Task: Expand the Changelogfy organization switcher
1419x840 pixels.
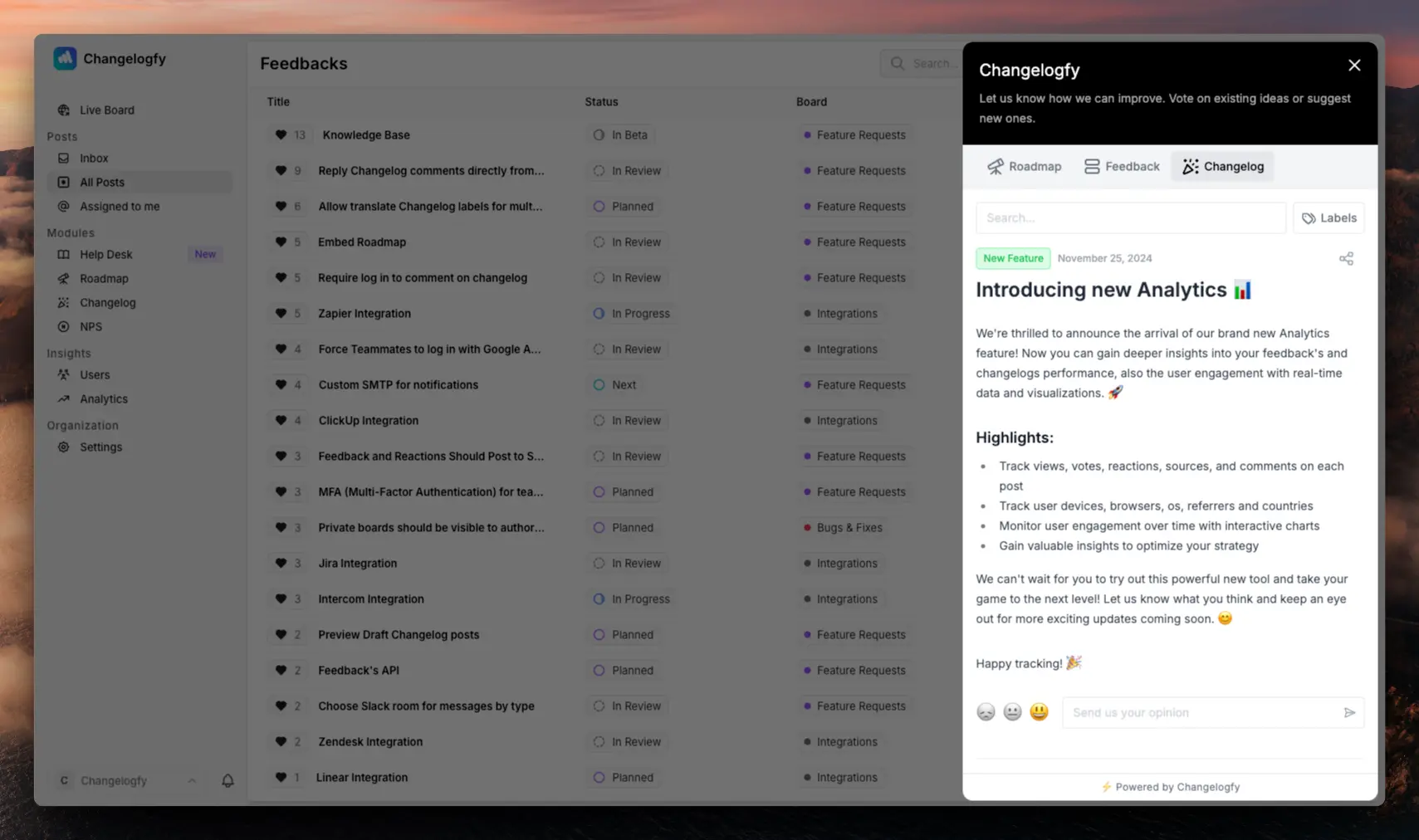Action: point(126,780)
